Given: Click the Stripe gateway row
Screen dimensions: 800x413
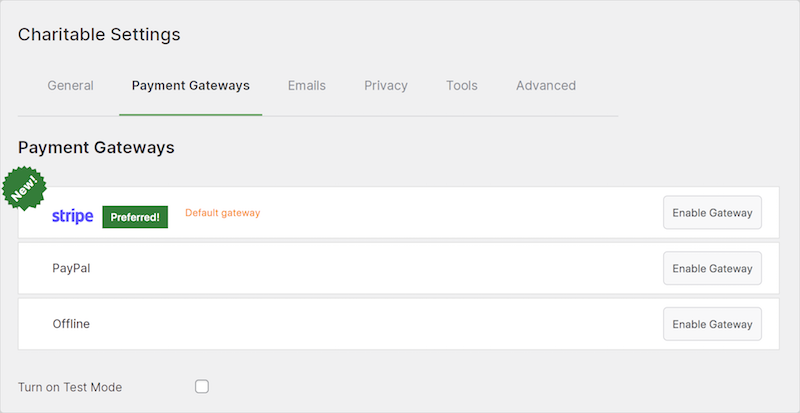Looking at the screenshot, I should pyautogui.click(x=398, y=212).
